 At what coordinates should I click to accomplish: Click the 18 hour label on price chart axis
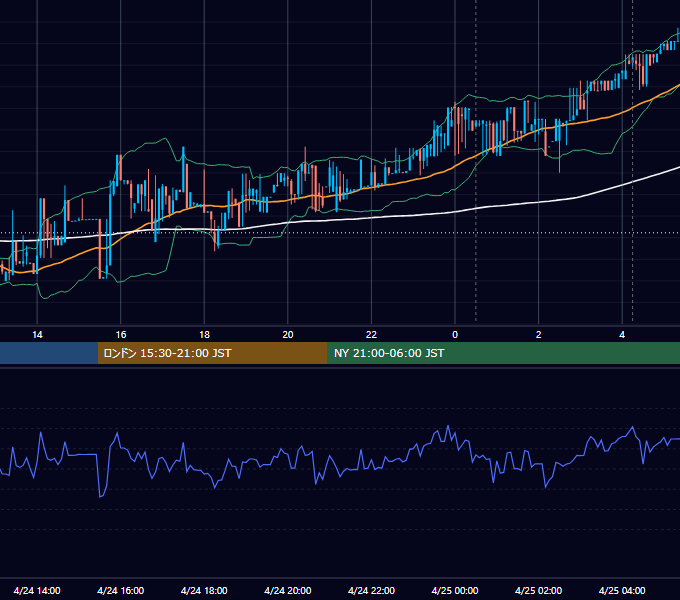tap(204, 335)
